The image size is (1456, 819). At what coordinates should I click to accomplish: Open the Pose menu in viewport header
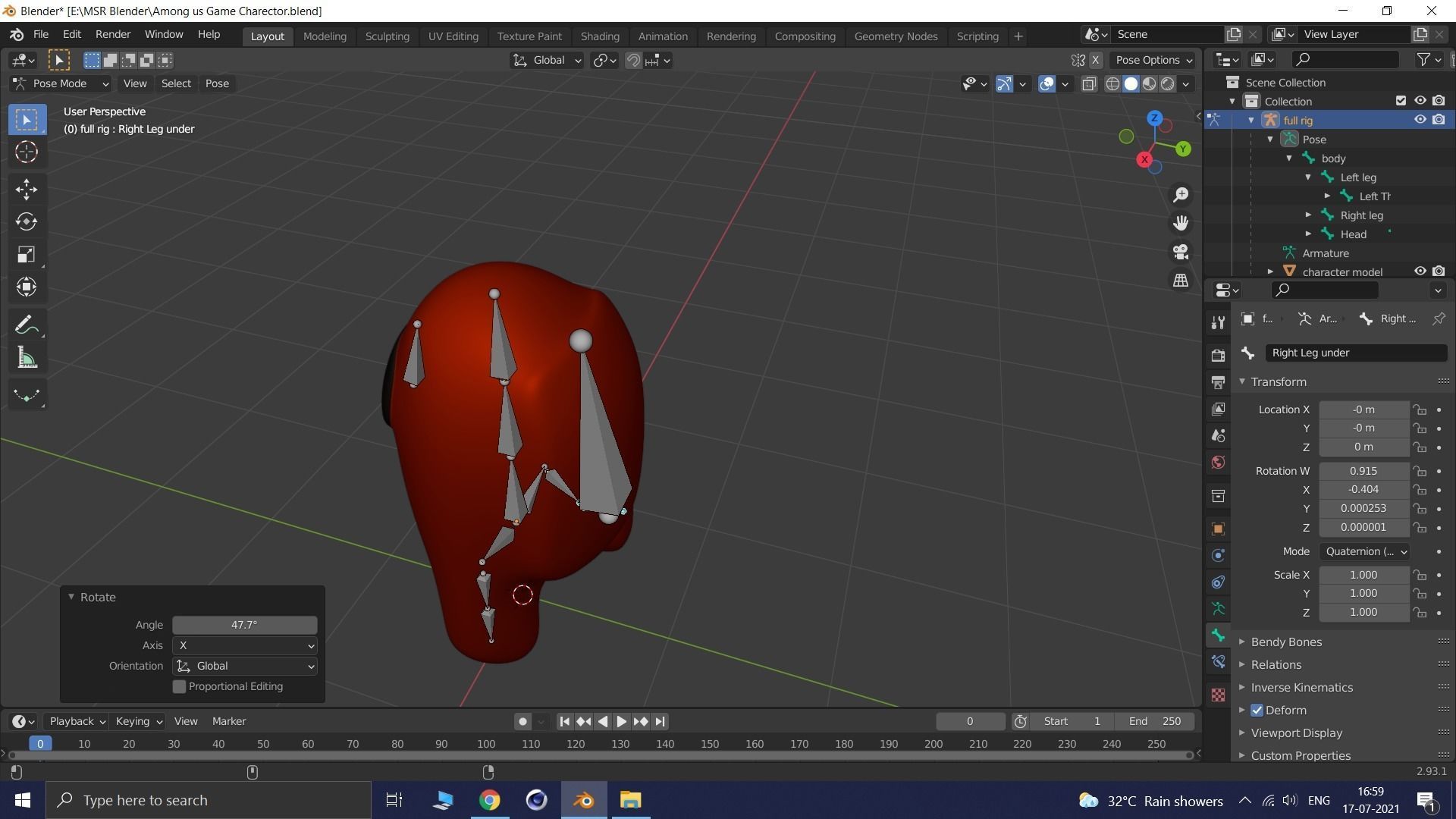coord(217,83)
